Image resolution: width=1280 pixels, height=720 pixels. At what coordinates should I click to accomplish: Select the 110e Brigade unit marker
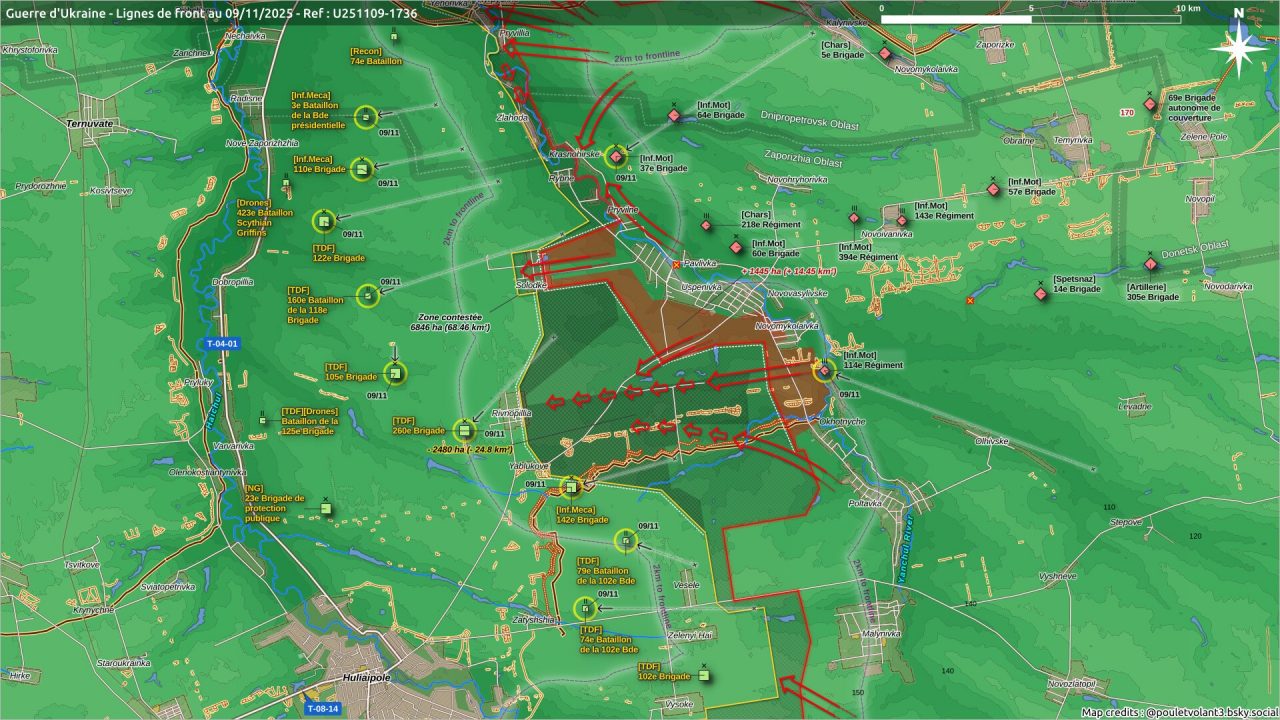361,169
